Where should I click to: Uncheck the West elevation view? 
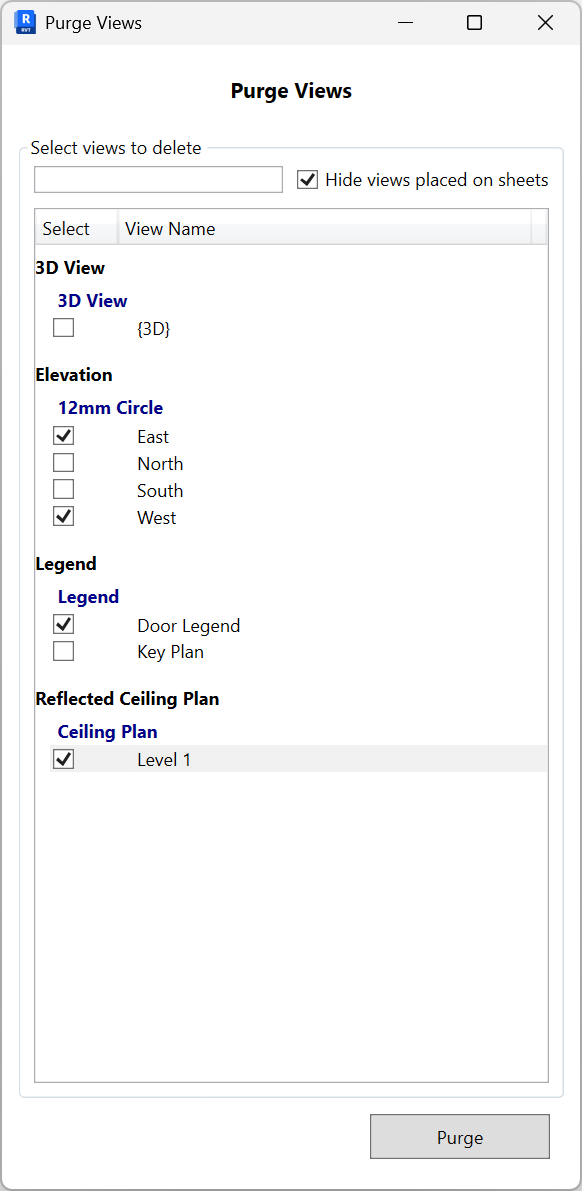point(63,516)
